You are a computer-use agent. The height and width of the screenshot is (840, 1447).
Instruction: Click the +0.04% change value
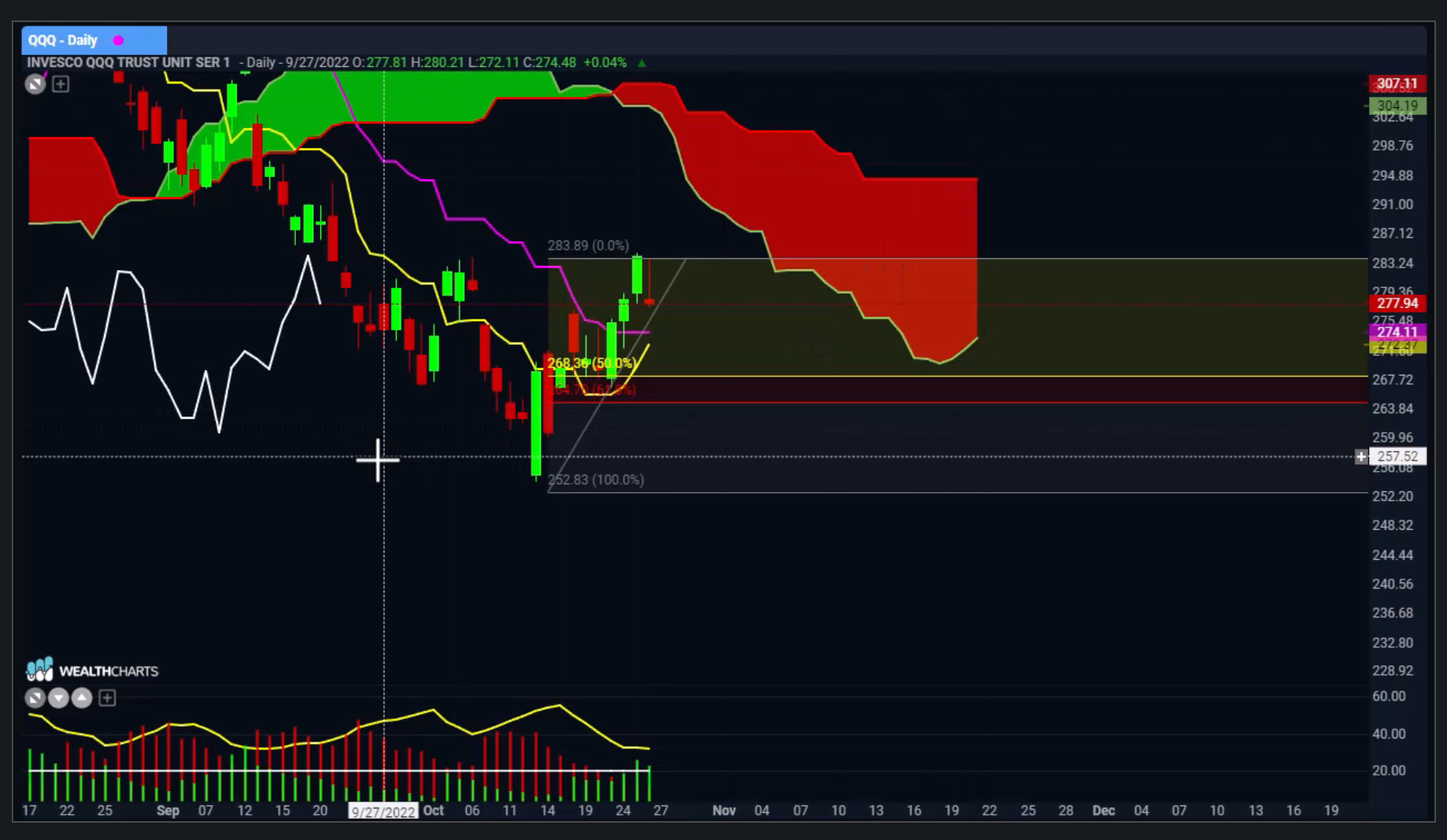click(x=605, y=62)
